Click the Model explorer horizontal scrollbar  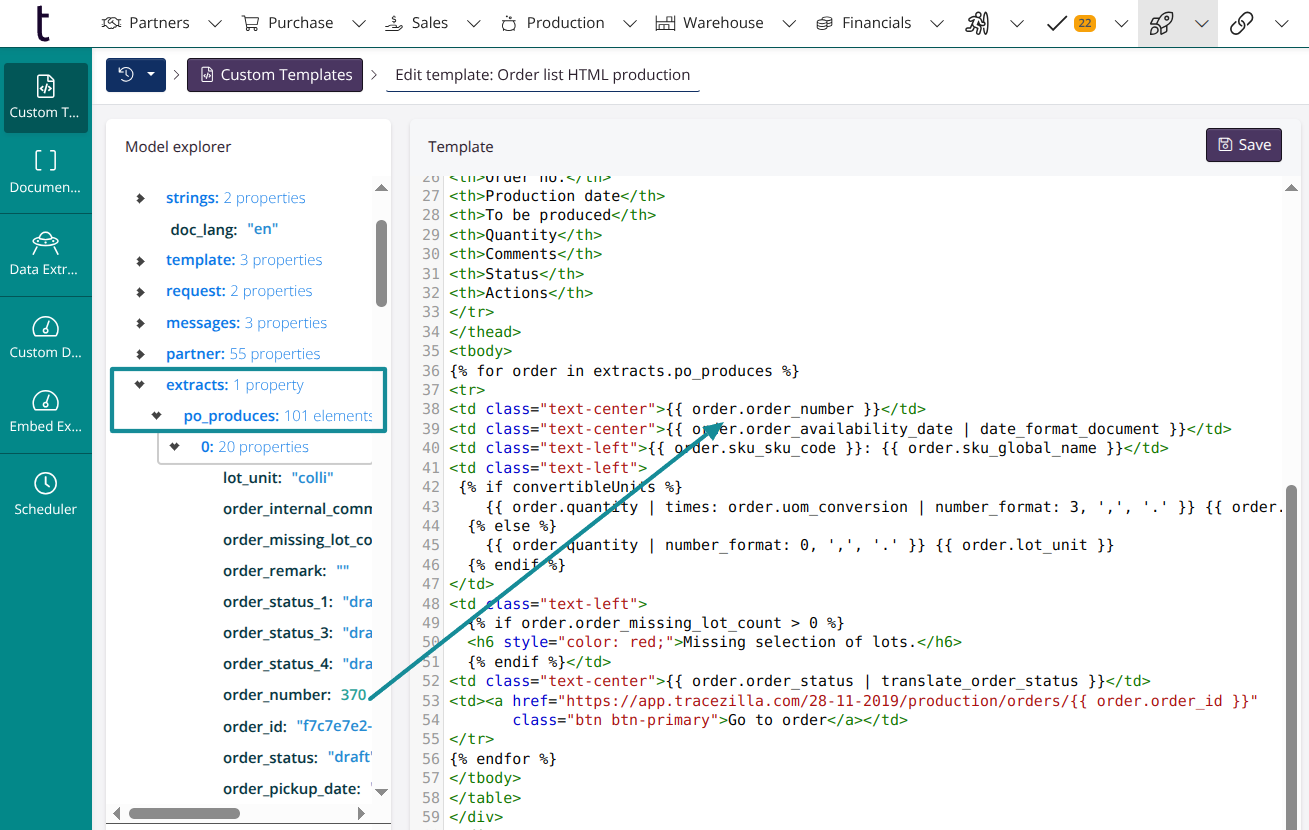tap(184, 813)
